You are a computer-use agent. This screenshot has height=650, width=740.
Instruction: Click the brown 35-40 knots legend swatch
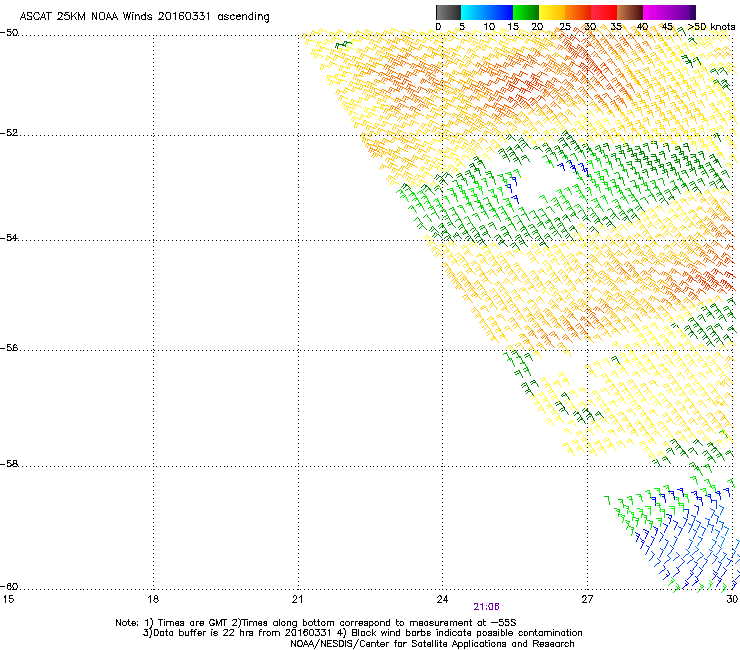(630, 12)
